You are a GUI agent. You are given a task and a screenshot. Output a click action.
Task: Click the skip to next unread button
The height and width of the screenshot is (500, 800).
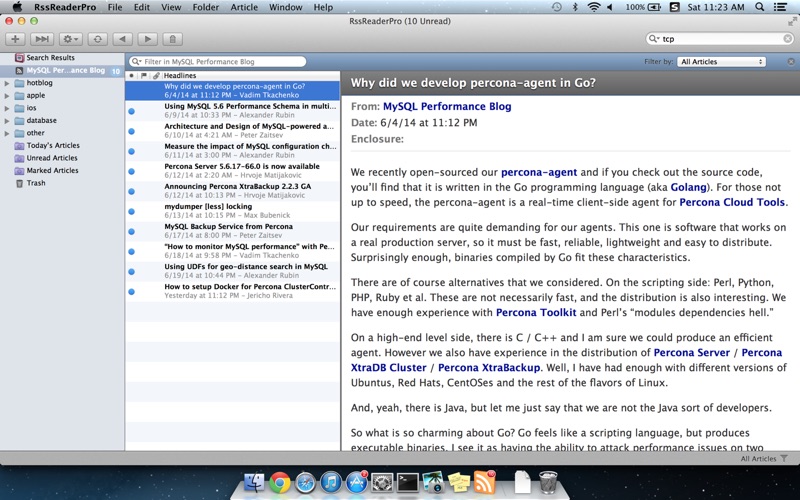[42, 39]
